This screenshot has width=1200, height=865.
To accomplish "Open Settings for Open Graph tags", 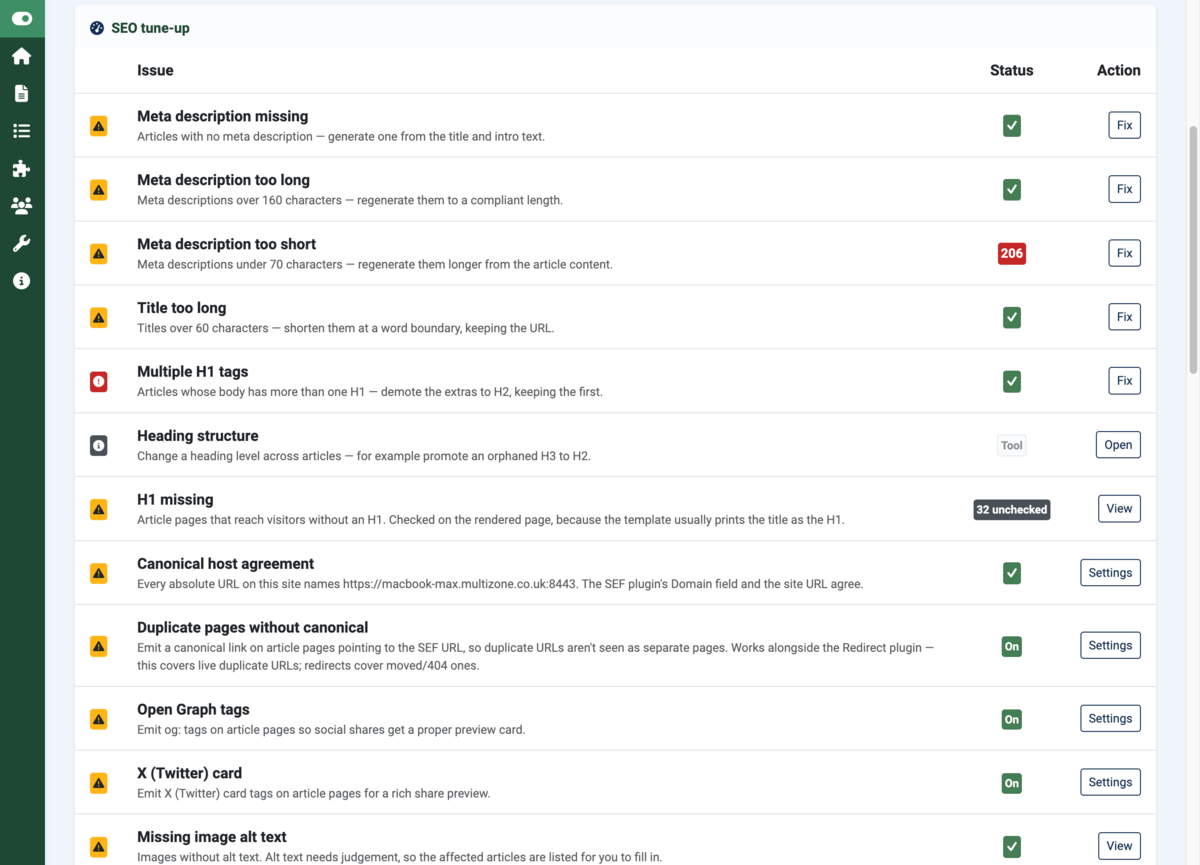I will tap(1110, 719).
